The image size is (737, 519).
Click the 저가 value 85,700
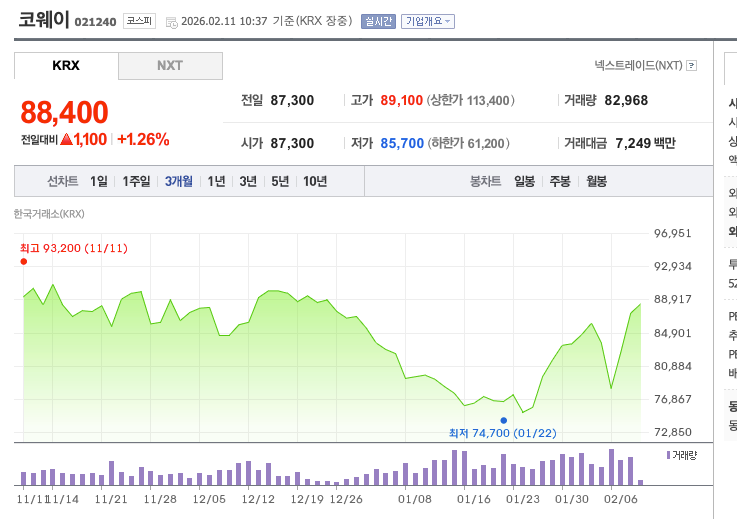(x=402, y=143)
